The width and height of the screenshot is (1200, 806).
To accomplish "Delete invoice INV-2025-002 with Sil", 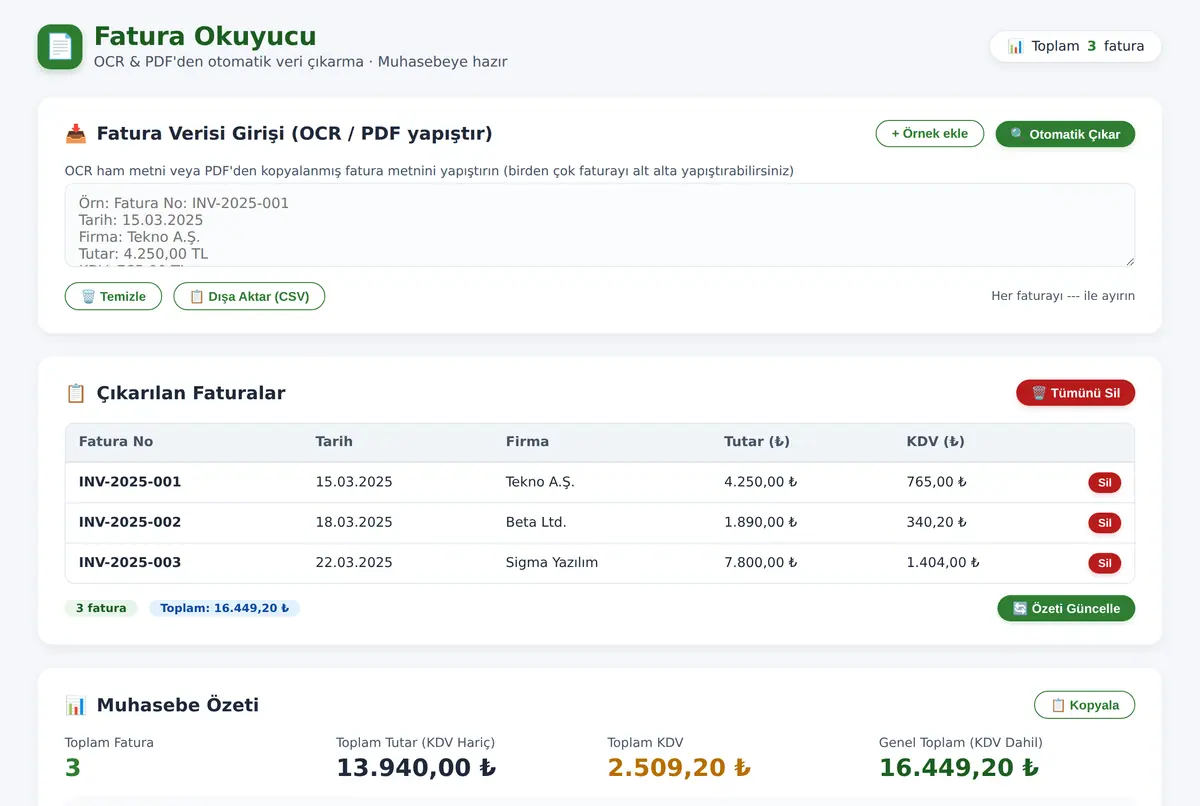I will [1104, 523].
